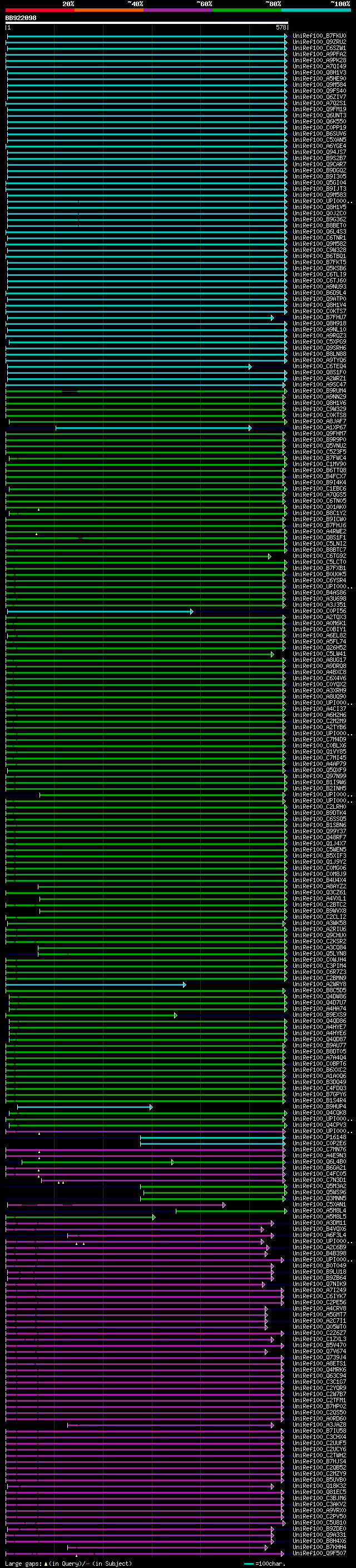Image resolution: width=356 pixels, height=1568 pixels.
Task: Click label UniRef100_C1EBC6
Action: (319, 489)
